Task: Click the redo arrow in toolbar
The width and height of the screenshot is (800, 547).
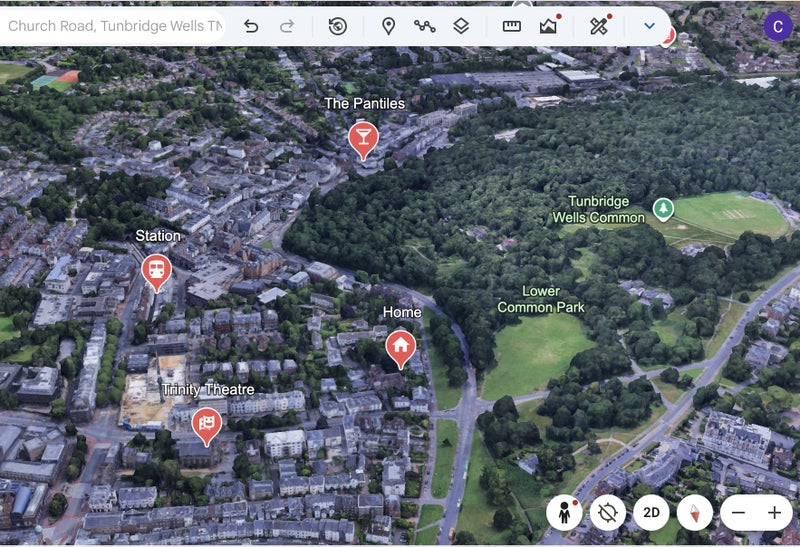Action: [x=287, y=26]
